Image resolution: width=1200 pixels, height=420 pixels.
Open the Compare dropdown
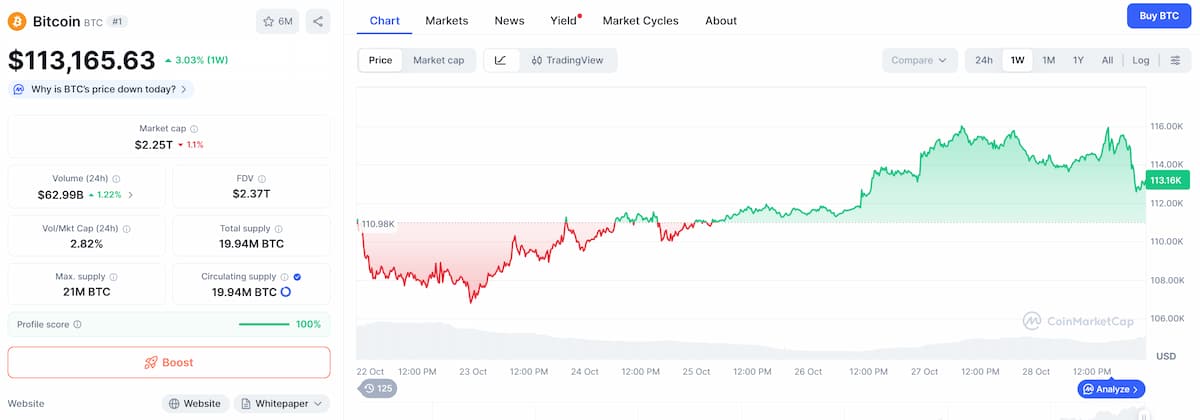point(919,60)
